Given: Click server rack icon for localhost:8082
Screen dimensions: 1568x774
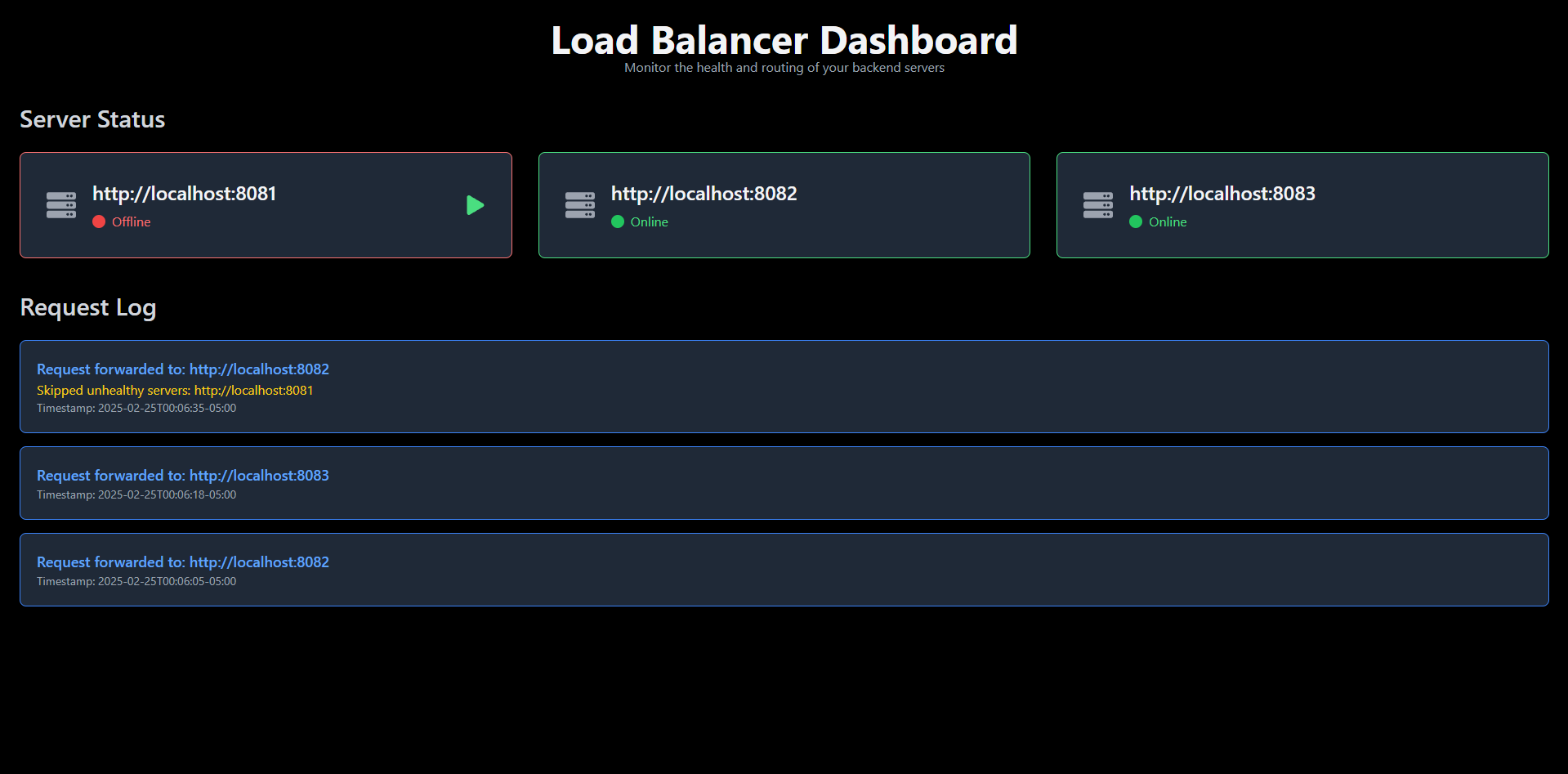Looking at the screenshot, I should pos(580,205).
